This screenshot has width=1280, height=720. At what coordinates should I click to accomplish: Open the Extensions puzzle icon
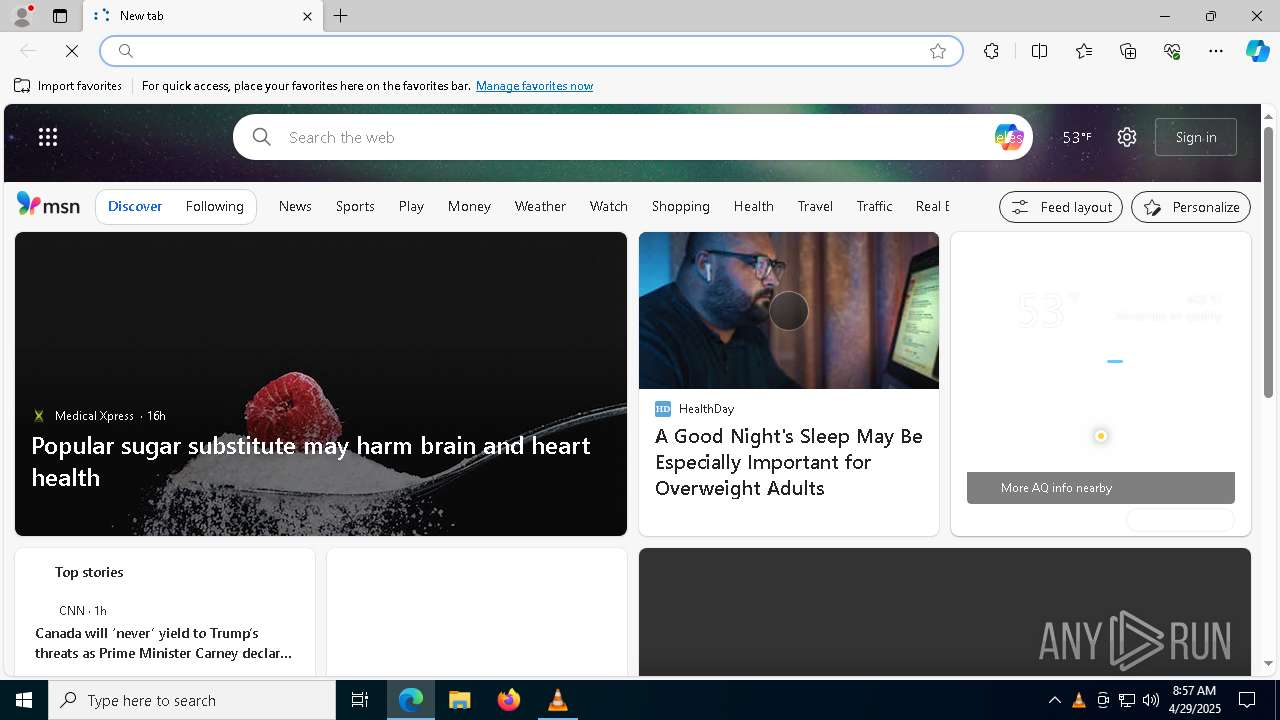click(991, 51)
